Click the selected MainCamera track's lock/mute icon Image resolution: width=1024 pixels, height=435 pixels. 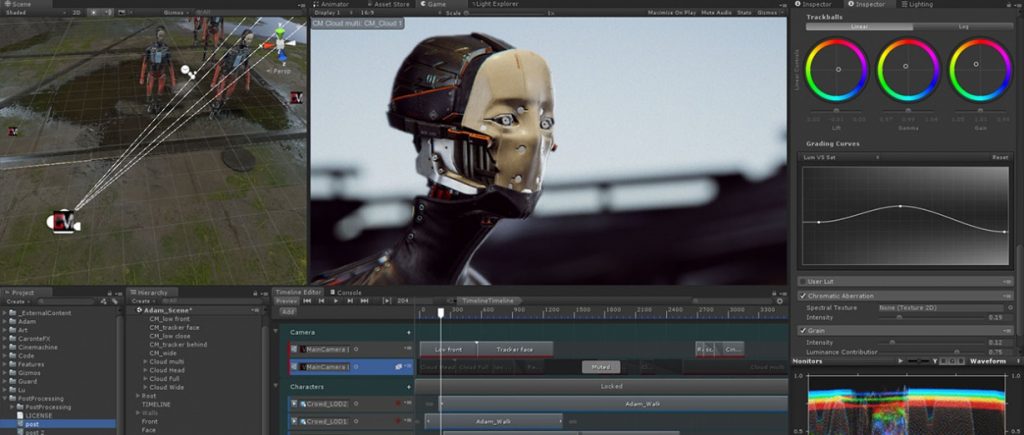(398, 367)
